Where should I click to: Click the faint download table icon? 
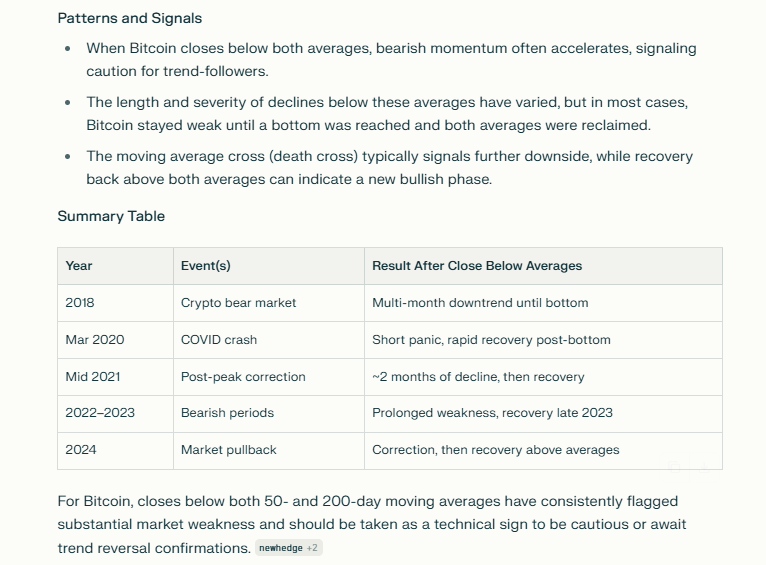point(704,466)
